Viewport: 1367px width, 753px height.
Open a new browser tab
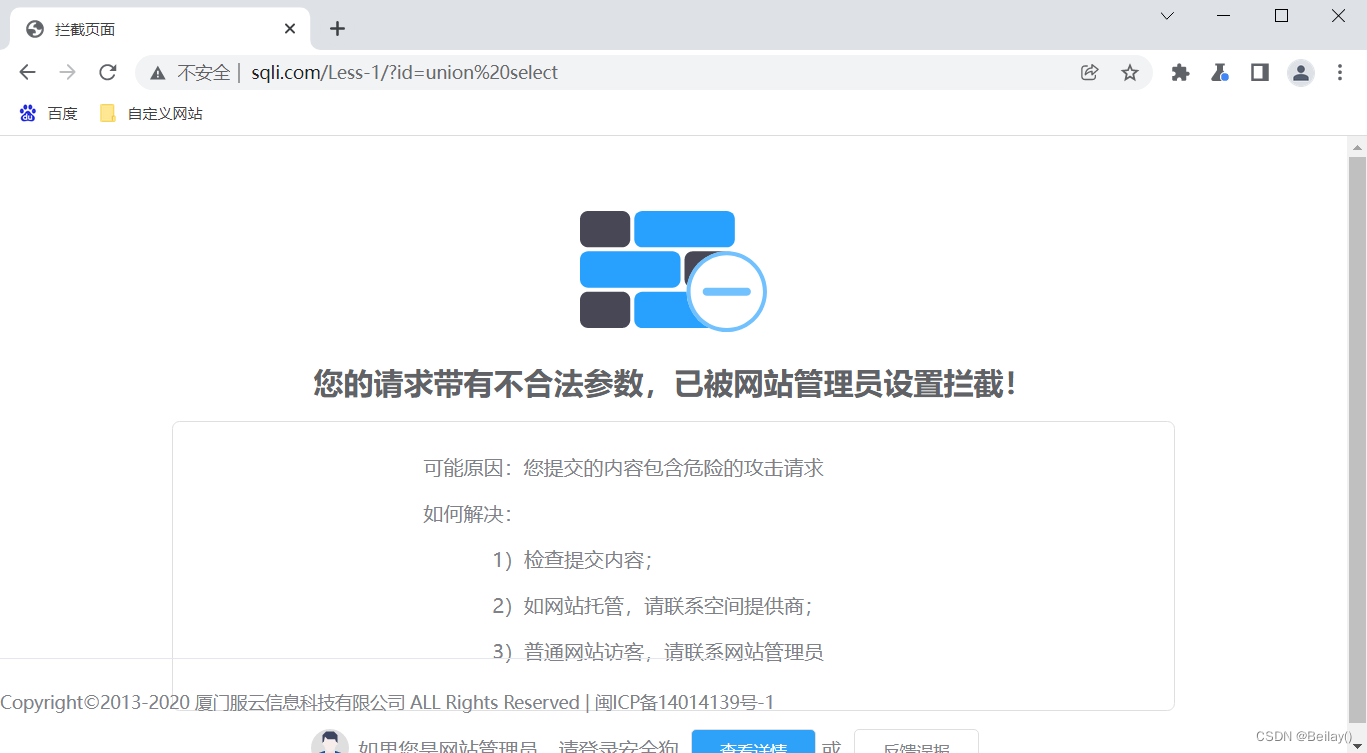[x=336, y=28]
